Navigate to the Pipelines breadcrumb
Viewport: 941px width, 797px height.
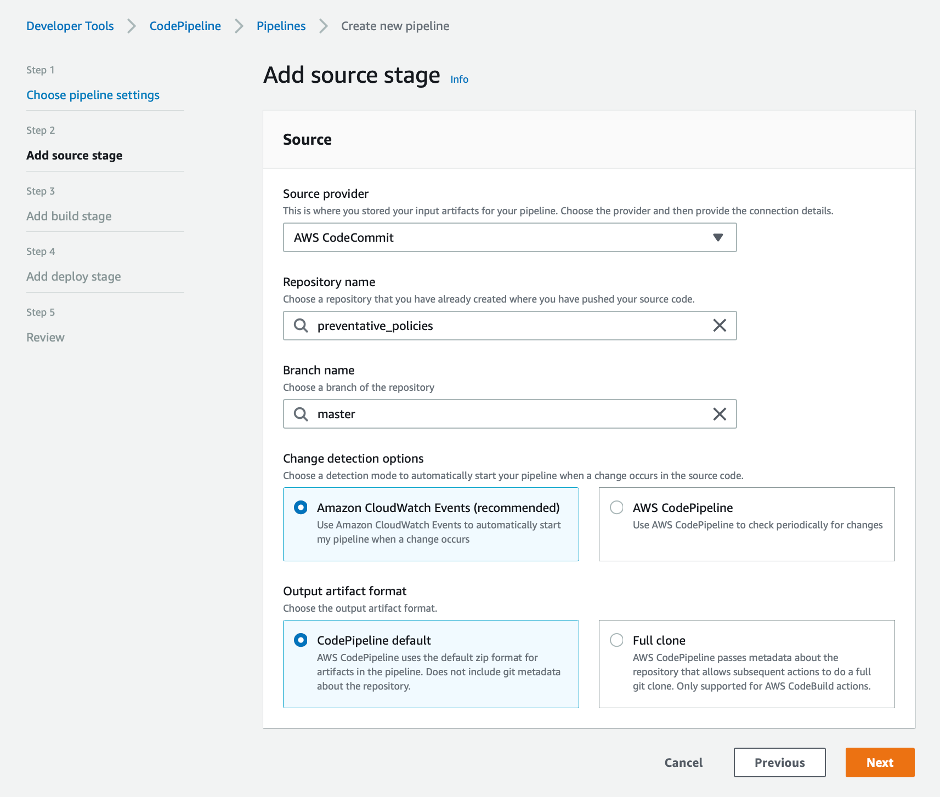[280, 26]
